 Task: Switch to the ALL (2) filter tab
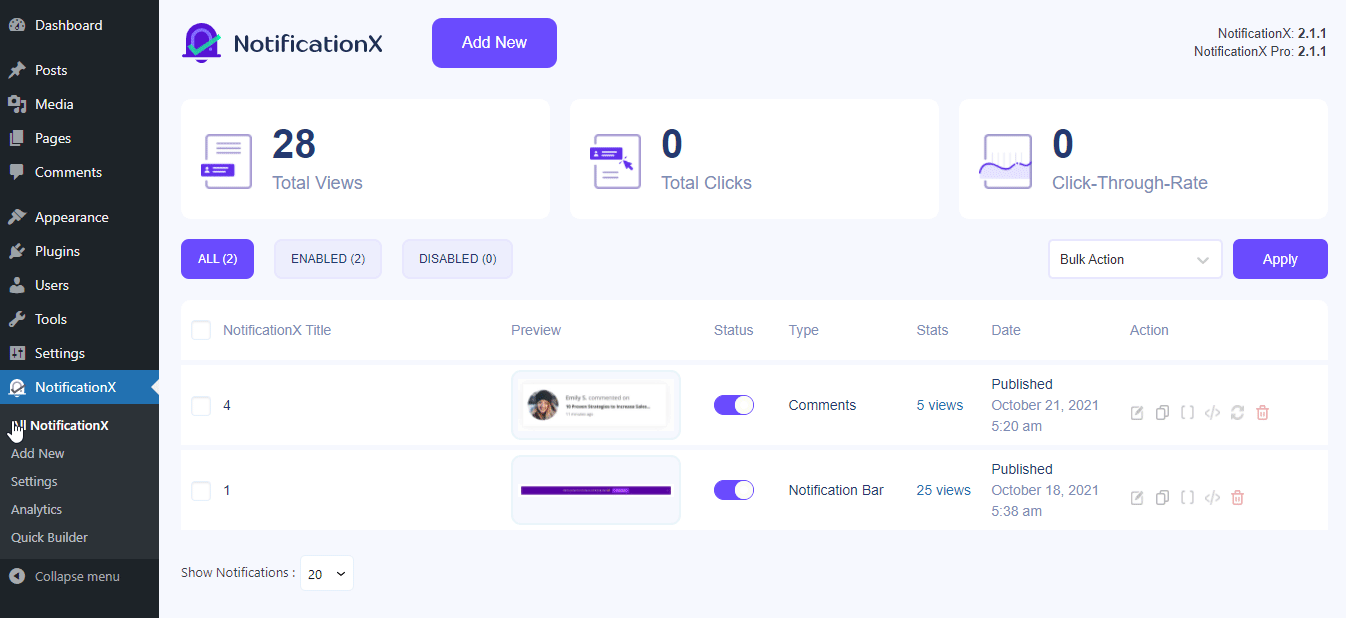click(217, 259)
